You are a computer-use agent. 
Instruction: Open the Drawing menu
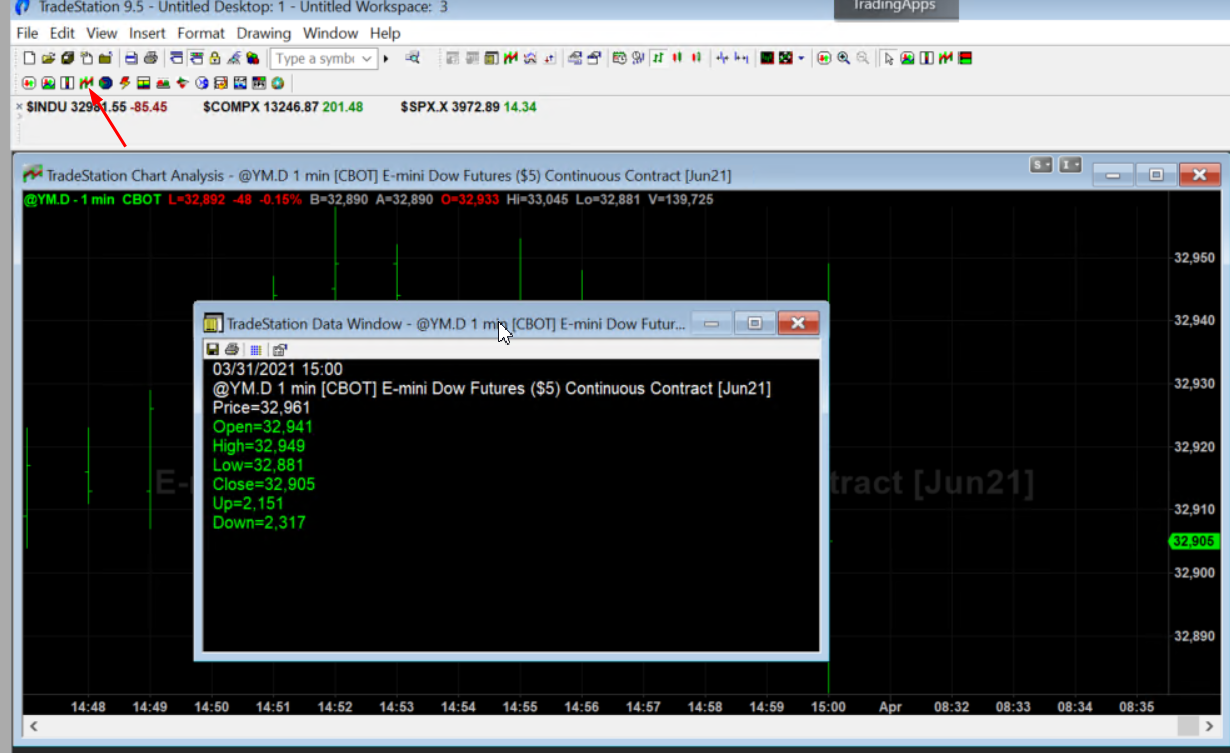(x=263, y=33)
